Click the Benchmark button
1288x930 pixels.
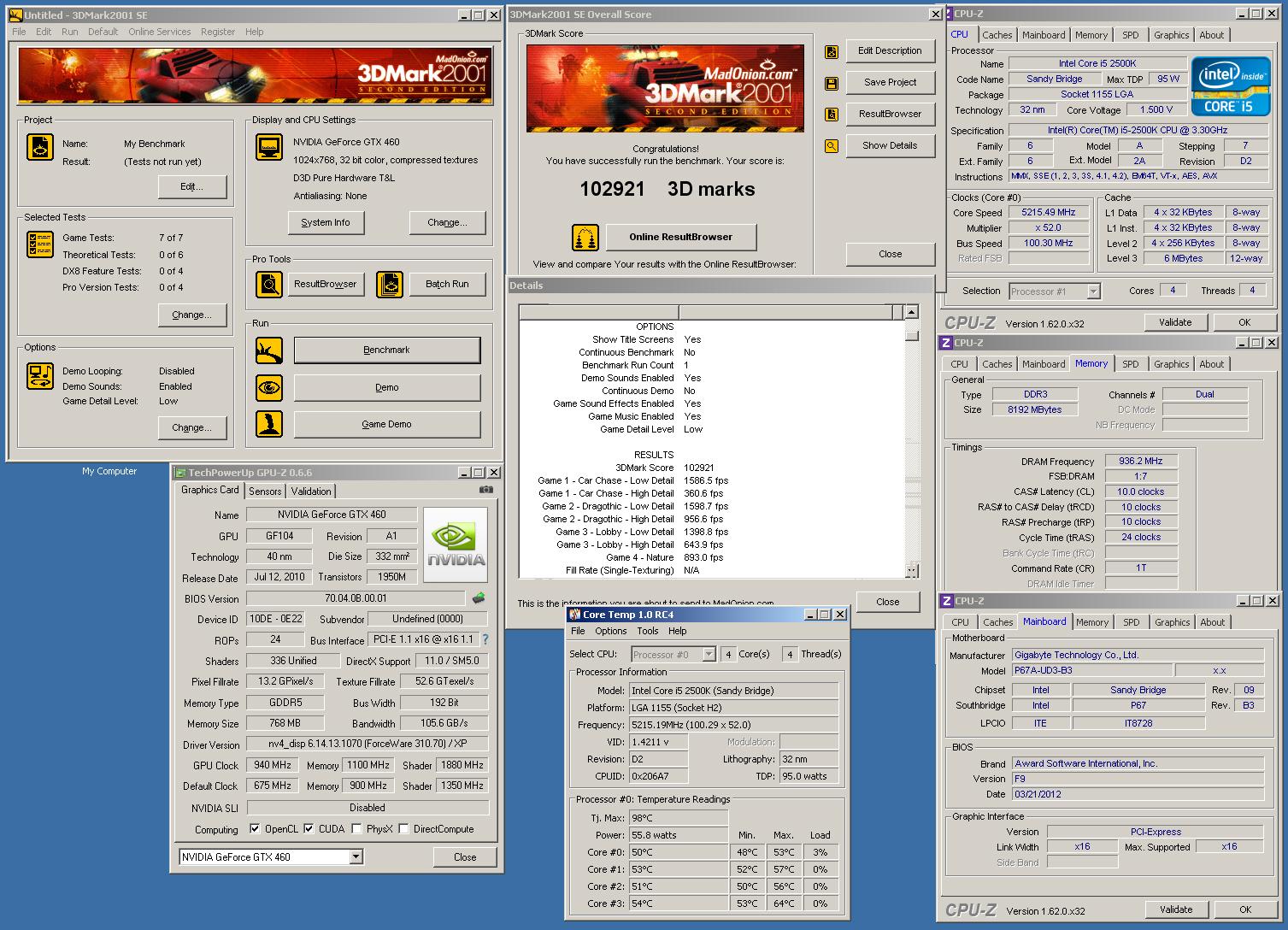[387, 350]
